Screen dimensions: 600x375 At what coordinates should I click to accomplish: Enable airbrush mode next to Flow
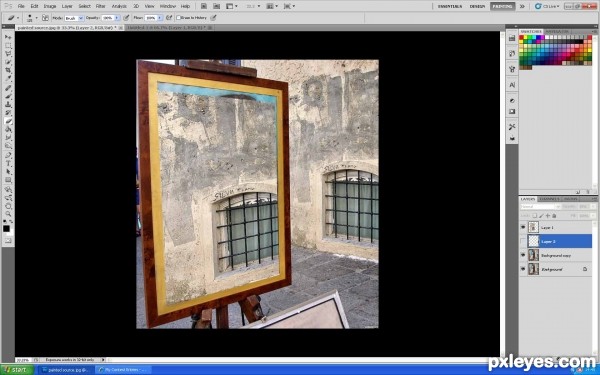[169, 18]
